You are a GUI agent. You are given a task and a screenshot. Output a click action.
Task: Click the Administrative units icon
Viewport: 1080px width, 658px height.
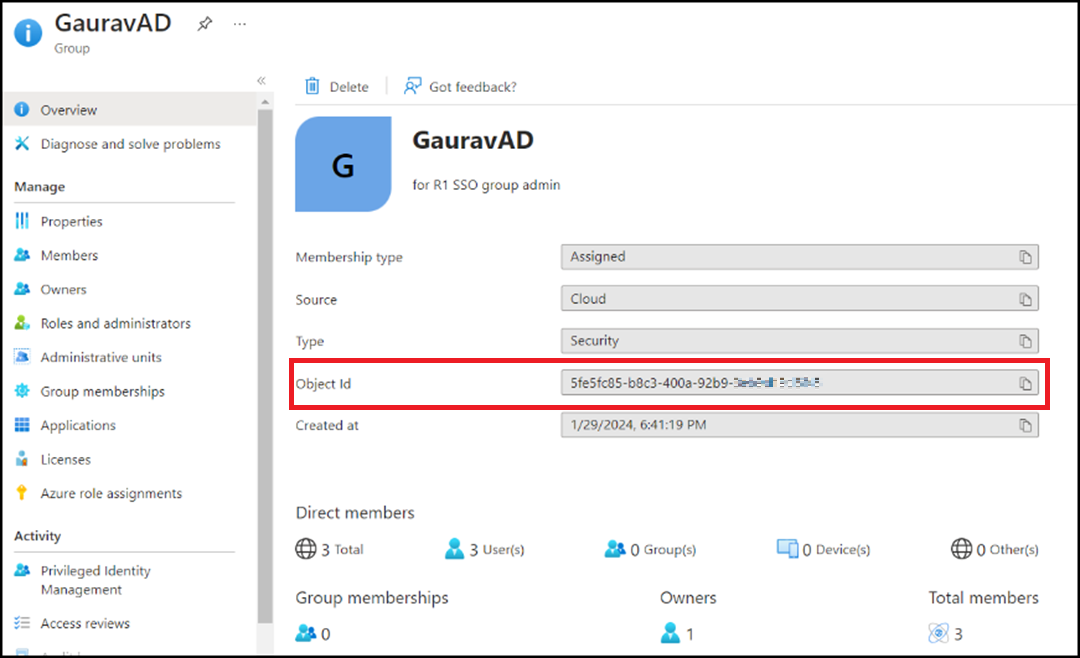pyautogui.click(x=22, y=357)
